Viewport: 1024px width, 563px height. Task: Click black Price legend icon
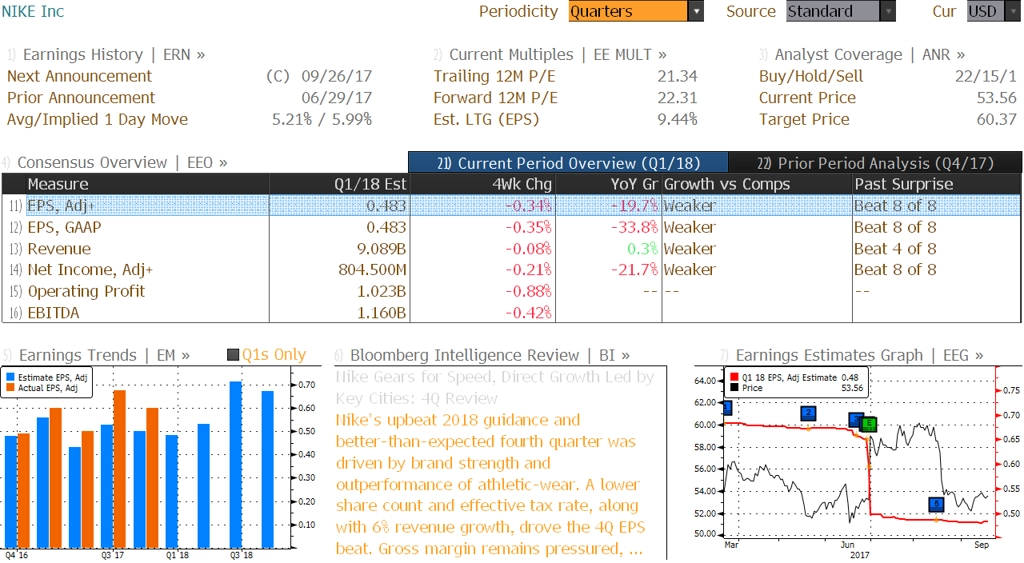pos(734,388)
